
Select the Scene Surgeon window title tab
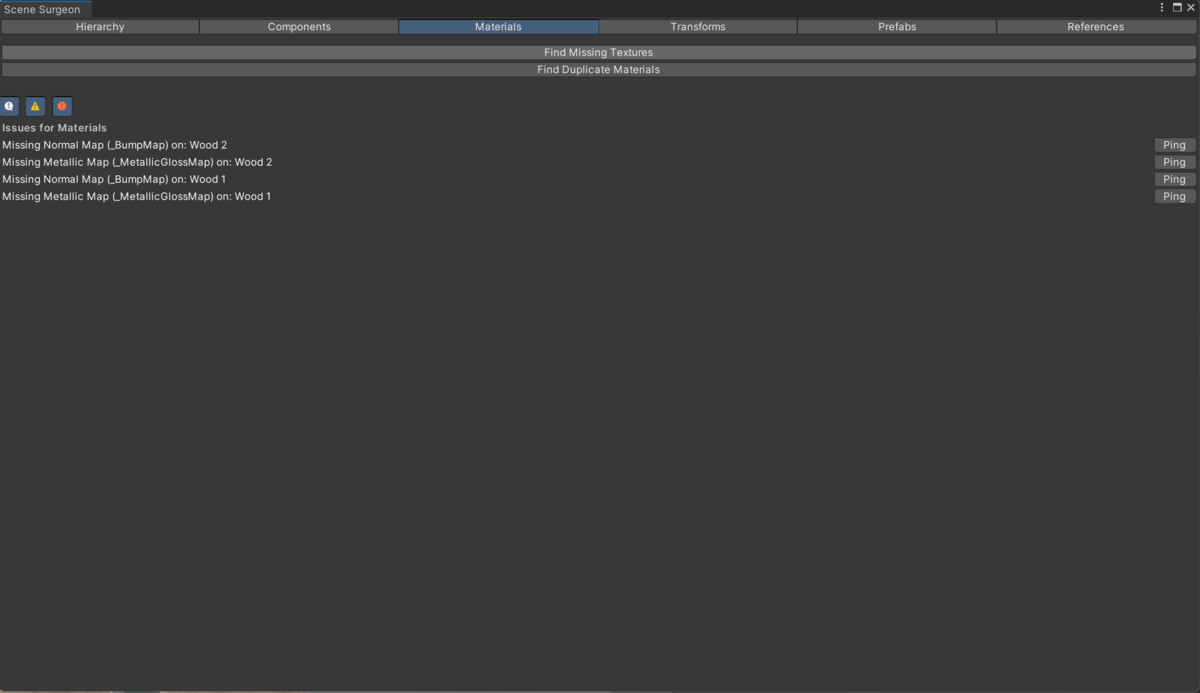(46, 9)
